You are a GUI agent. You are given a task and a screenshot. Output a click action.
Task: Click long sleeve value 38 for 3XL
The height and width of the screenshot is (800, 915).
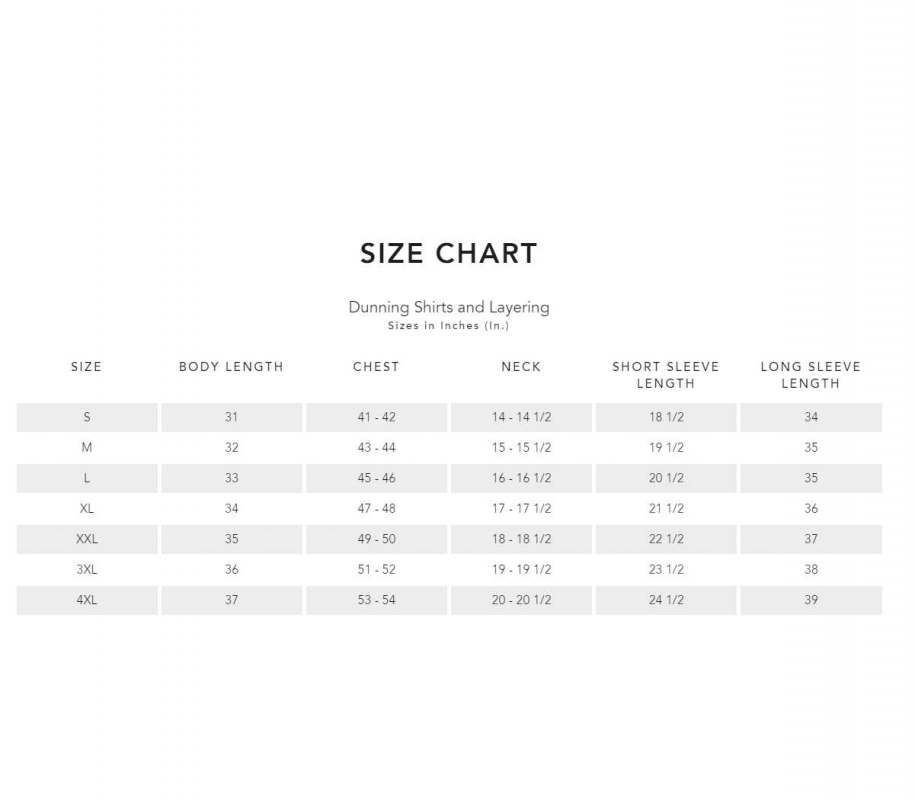811,569
